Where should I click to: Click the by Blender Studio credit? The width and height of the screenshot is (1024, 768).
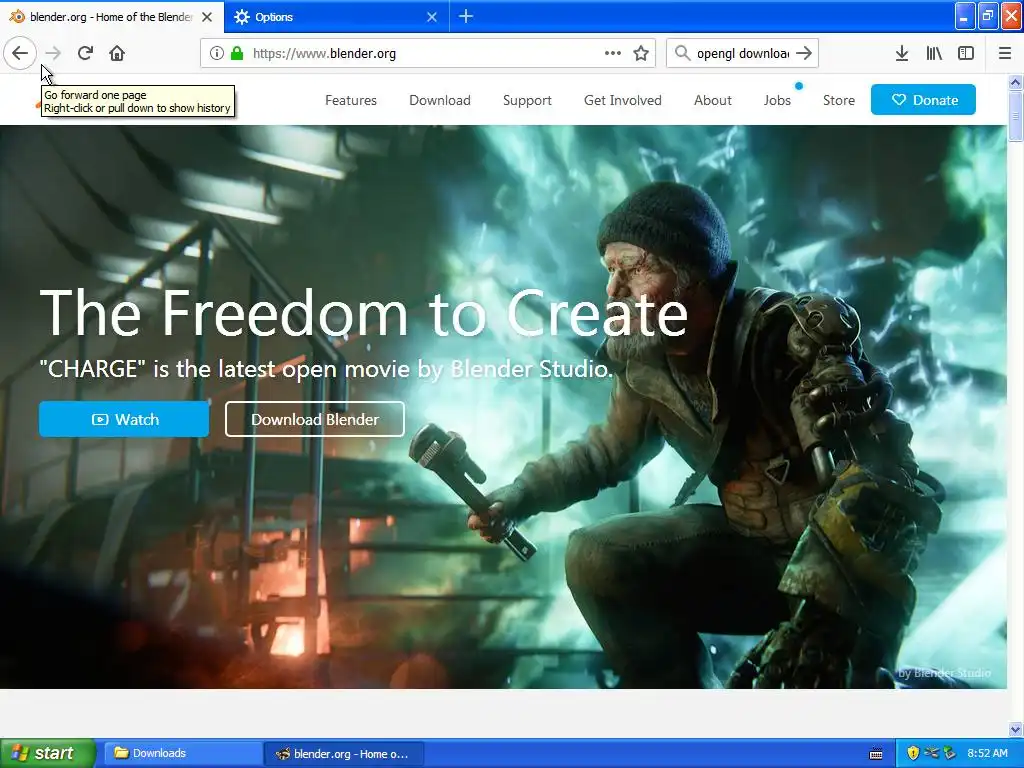(944, 673)
